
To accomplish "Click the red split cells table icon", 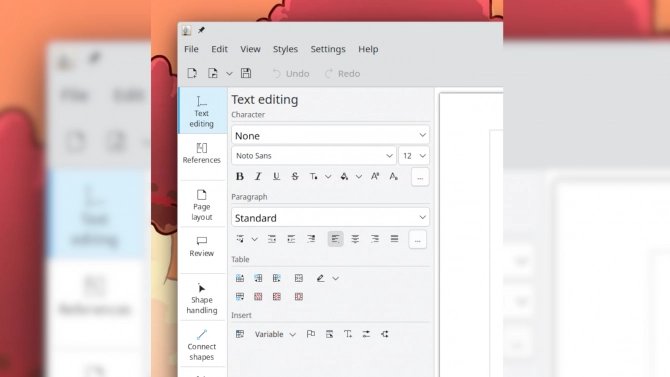I will (x=299, y=297).
